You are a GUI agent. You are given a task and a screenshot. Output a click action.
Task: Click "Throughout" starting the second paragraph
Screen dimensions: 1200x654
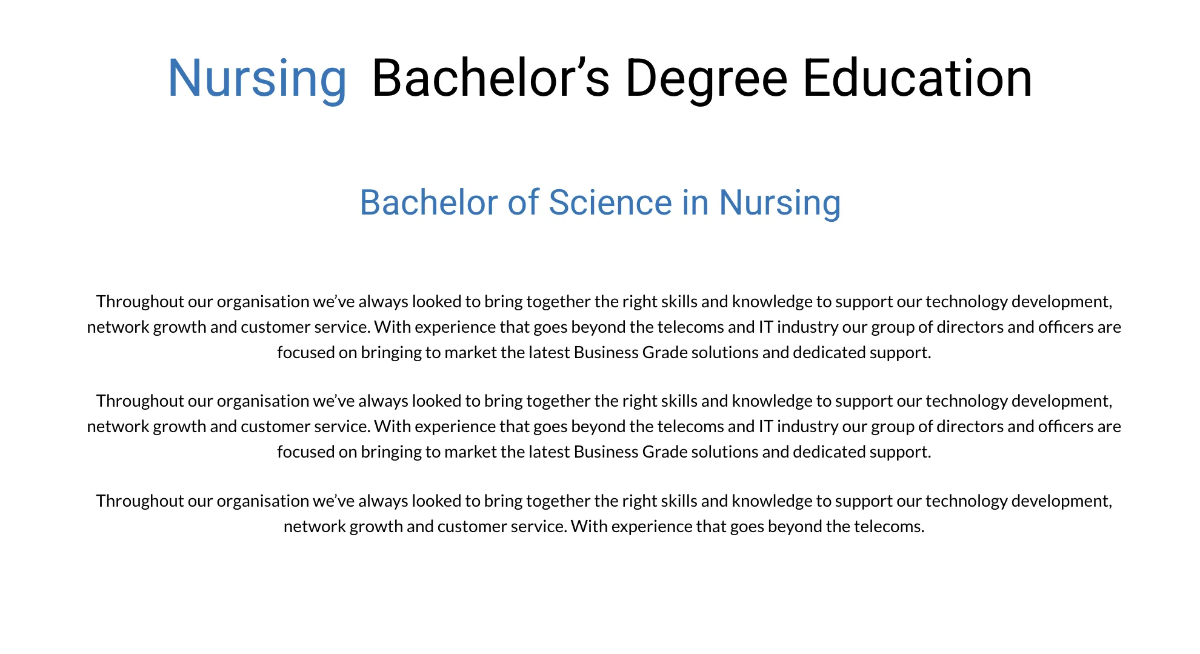139,401
